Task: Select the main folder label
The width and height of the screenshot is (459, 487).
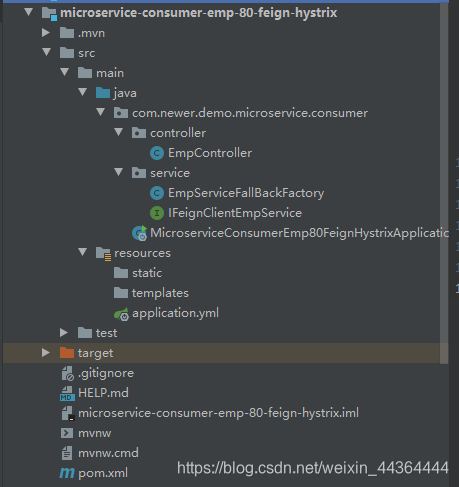Action: click(110, 73)
